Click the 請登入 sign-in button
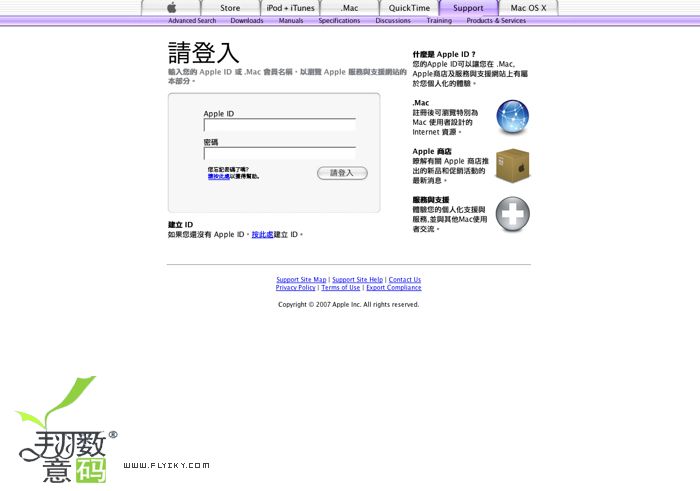The width and height of the screenshot is (700, 491). tap(342, 173)
